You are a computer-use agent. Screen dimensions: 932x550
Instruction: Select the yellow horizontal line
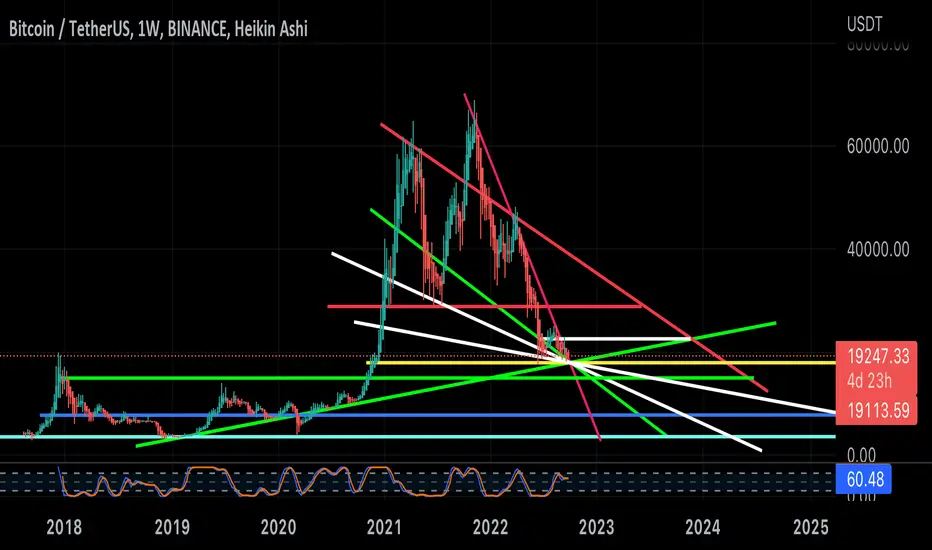click(x=601, y=362)
